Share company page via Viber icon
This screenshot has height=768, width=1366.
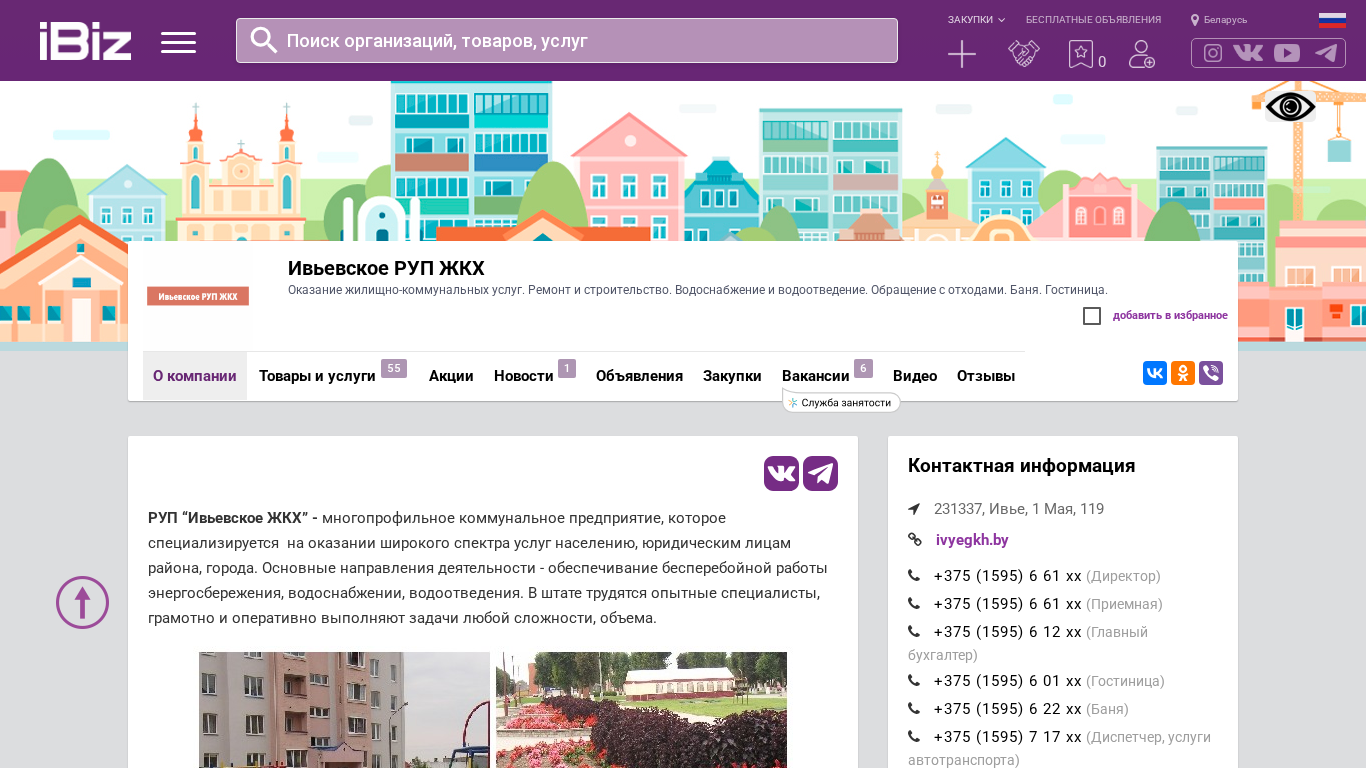1211,373
